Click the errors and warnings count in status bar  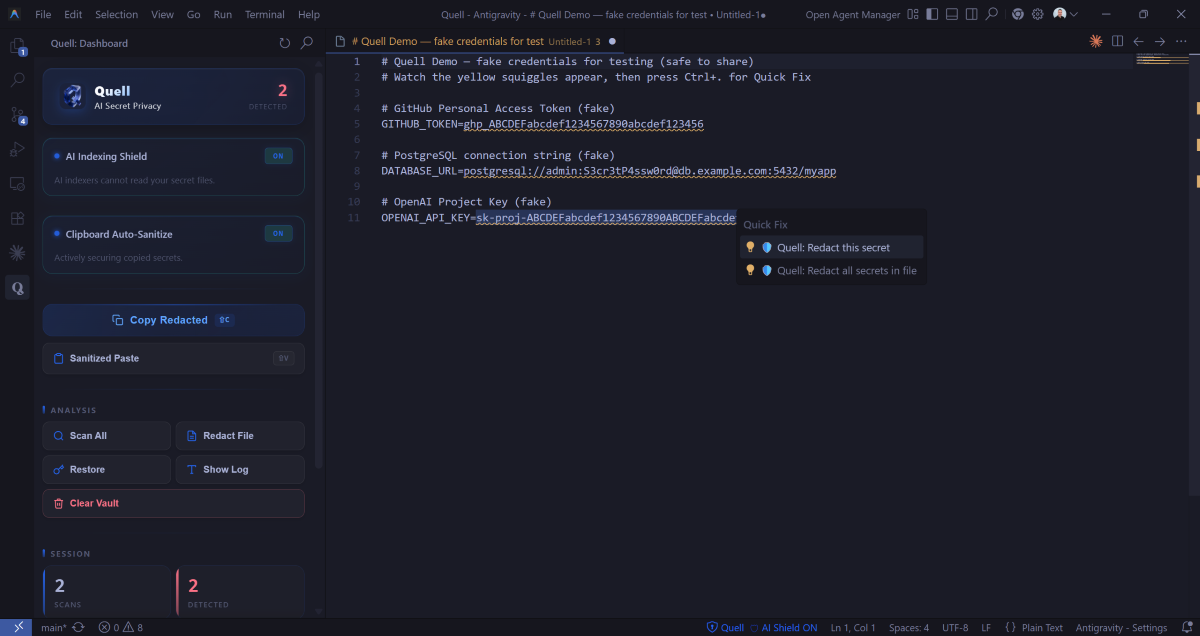click(121, 628)
